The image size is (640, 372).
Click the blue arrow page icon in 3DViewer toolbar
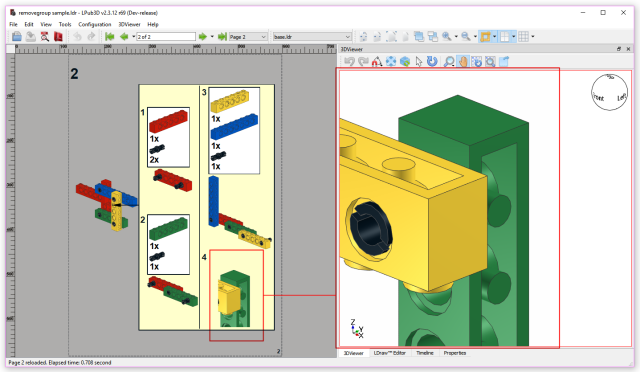[504, 62]
